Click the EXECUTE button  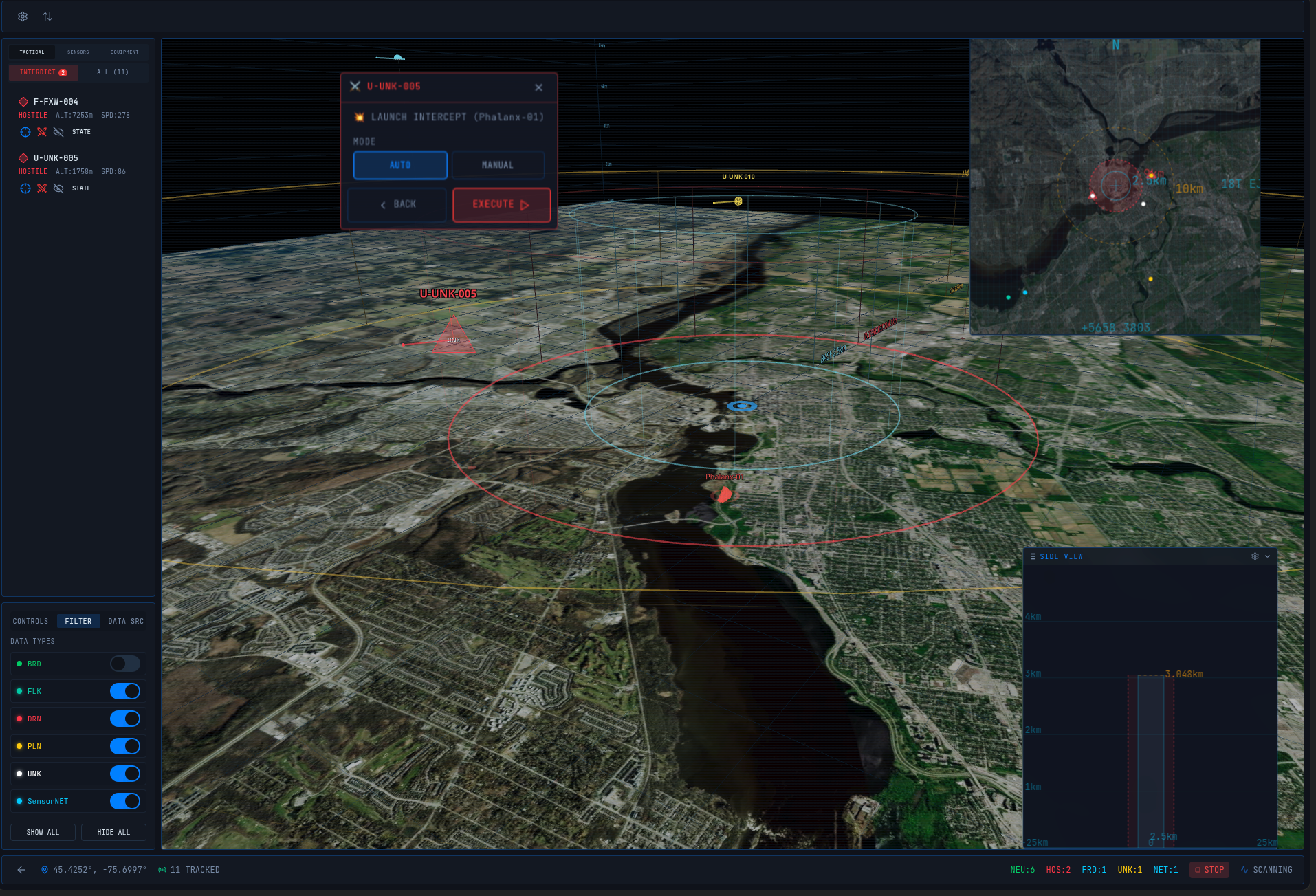click(x=501, y=204)
